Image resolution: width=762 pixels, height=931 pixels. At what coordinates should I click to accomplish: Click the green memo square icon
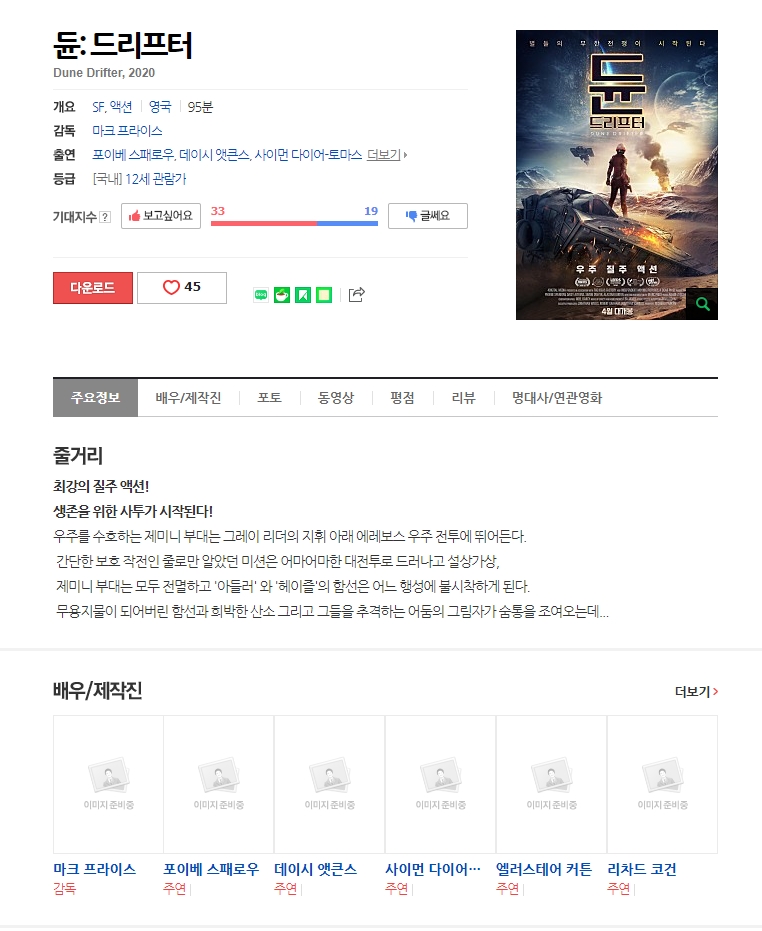point(324,294)
